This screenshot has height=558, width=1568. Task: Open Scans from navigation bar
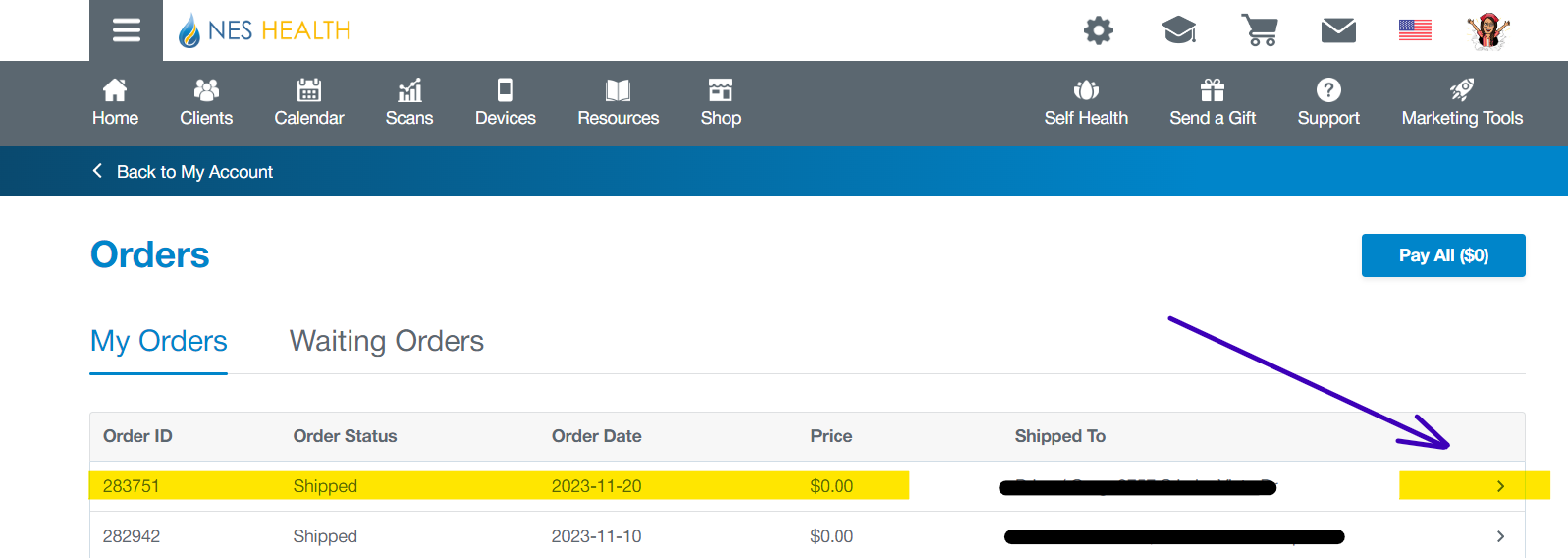click(x=409, y=103)
